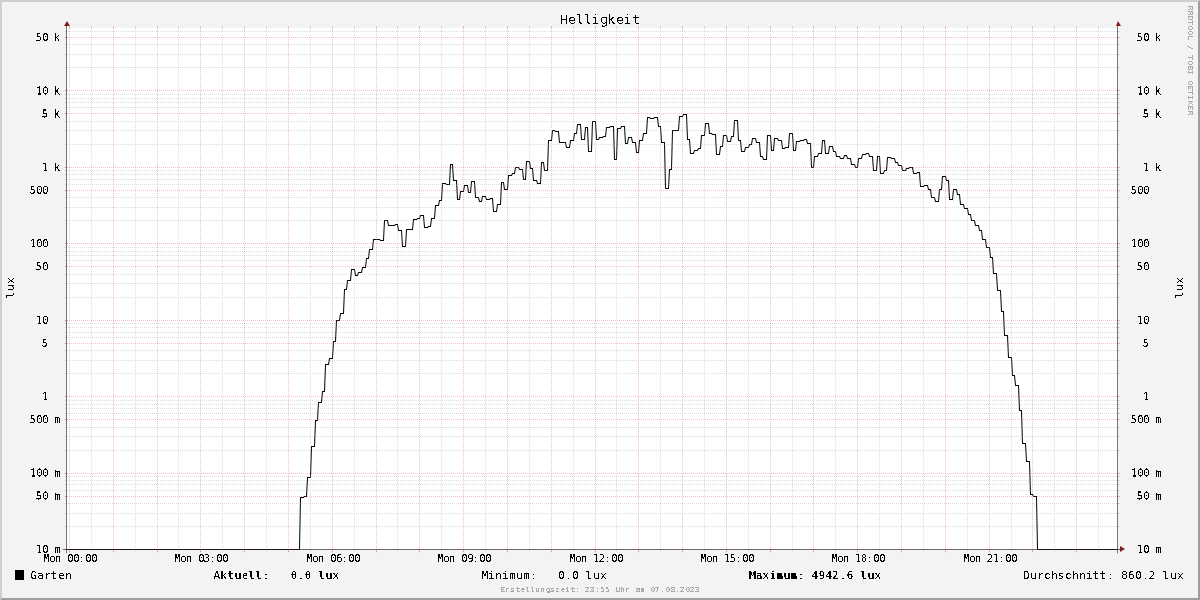1200x600 pixels.
Task: Click the current value '0.0 lux' beside Aktuell
Action: click(x=314, y=575)
